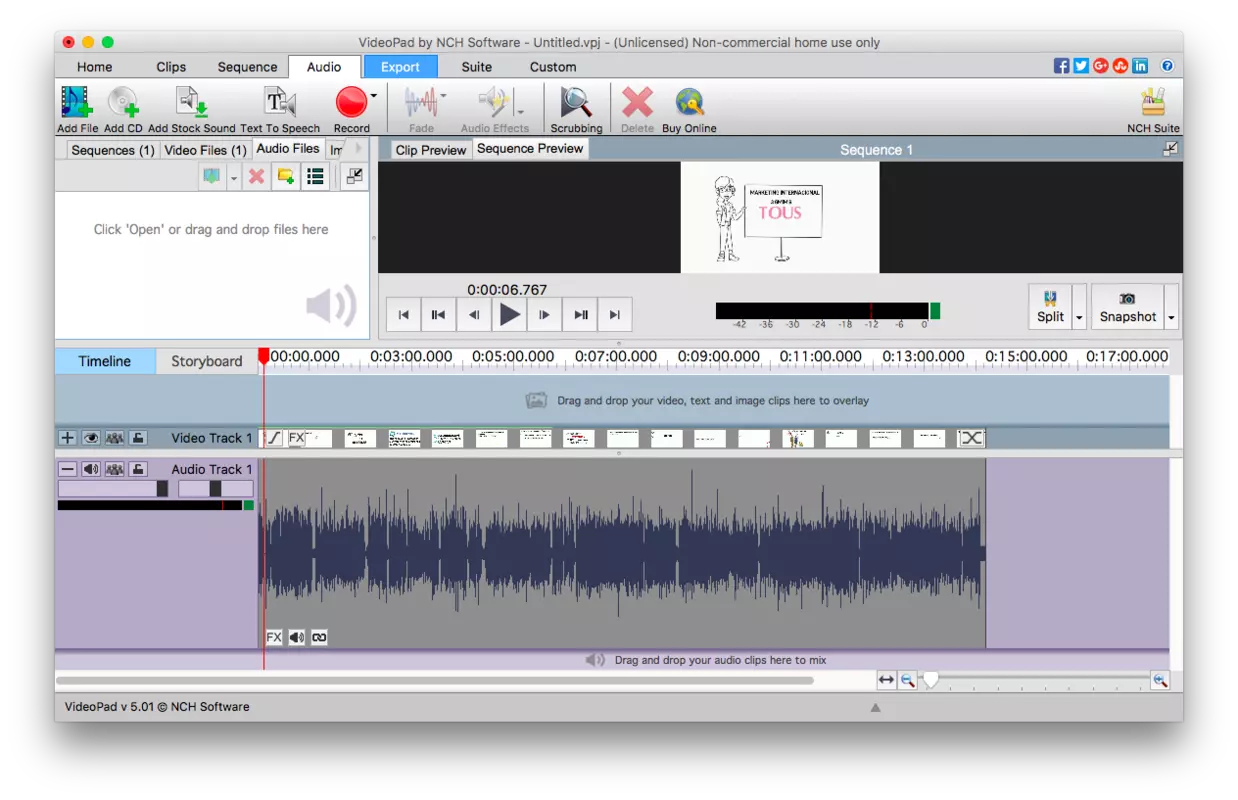Open the Export tab

tap(400, 67)
